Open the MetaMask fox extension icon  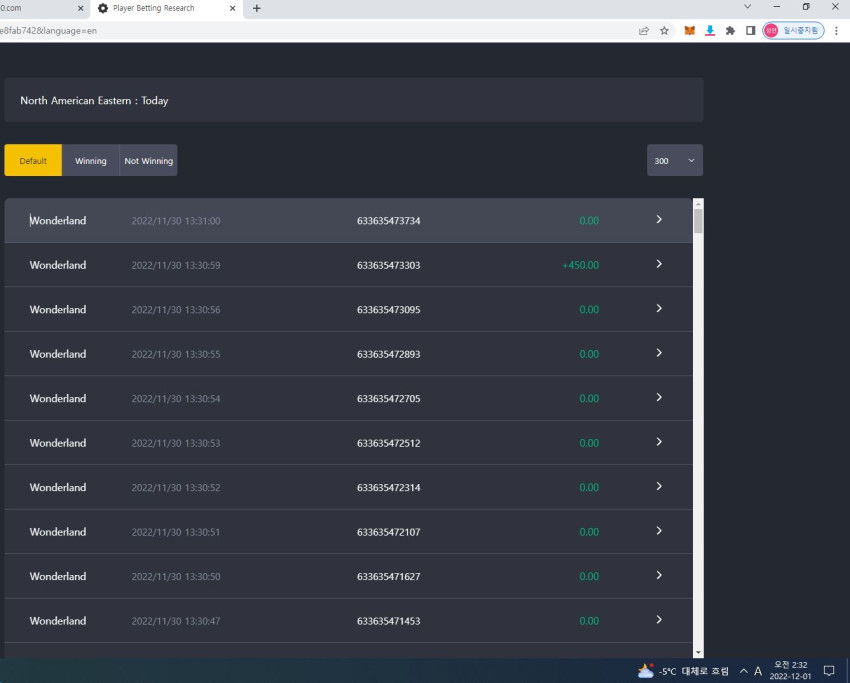pyautogui.click(x=689, y=31)
